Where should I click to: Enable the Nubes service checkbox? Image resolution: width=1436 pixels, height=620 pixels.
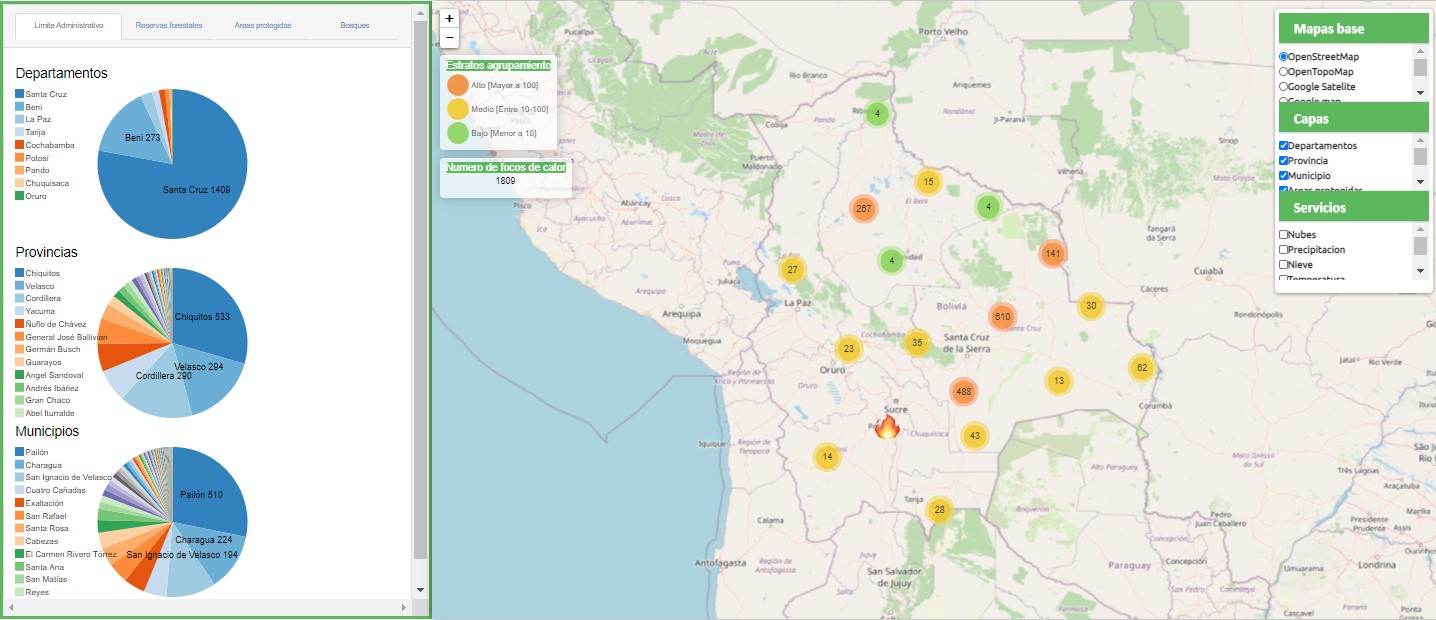[x=1284, y=235]
